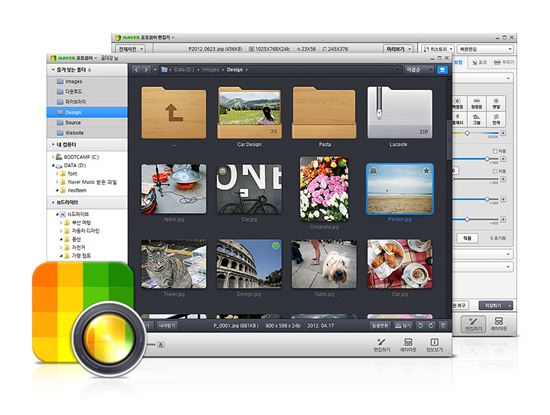This screenshot has width=550, height=415.
Task: Enable the first 자동 checkbox in editor panel
Action: pyautogui.click(x=495, y=151)
